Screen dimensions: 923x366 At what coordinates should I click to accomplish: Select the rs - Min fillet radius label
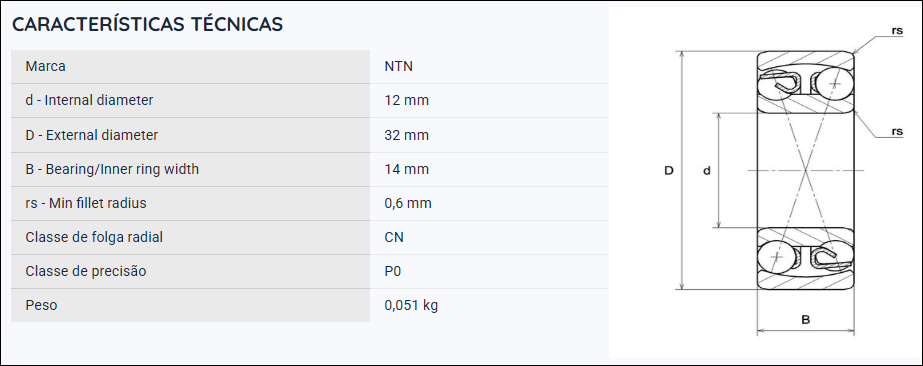[86, 203]
